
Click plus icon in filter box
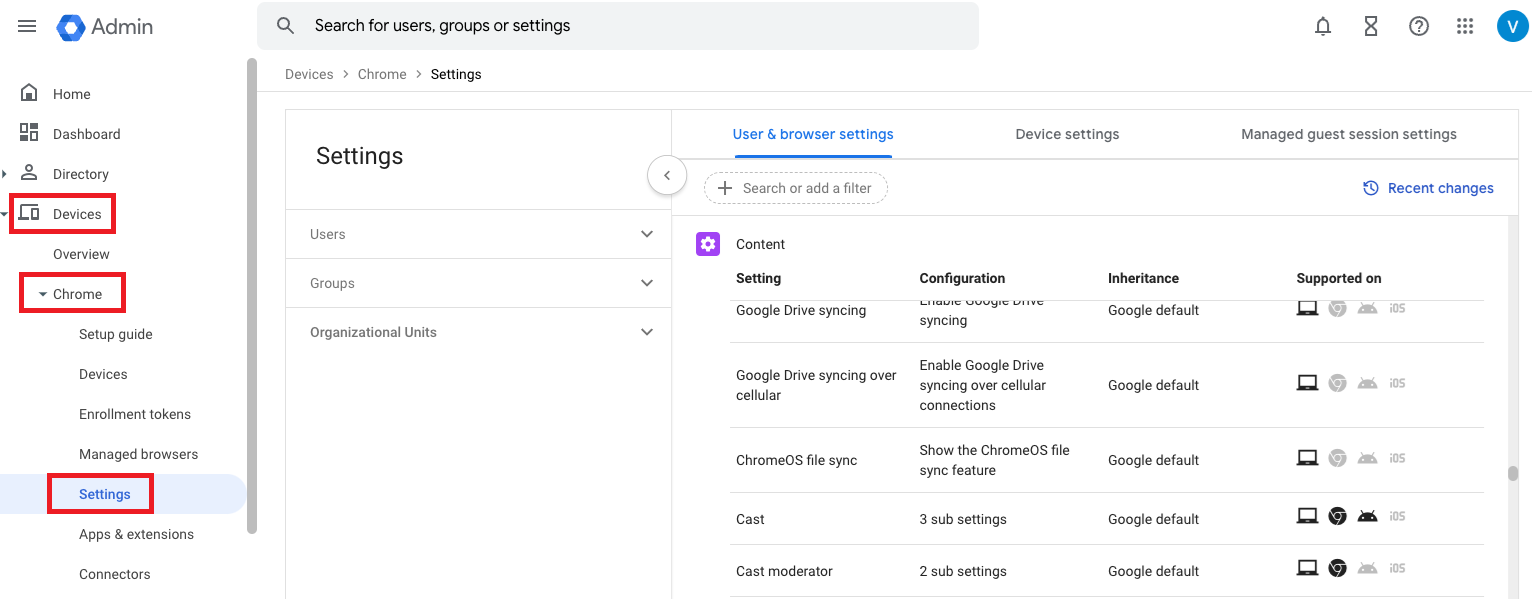pos(725,188)
